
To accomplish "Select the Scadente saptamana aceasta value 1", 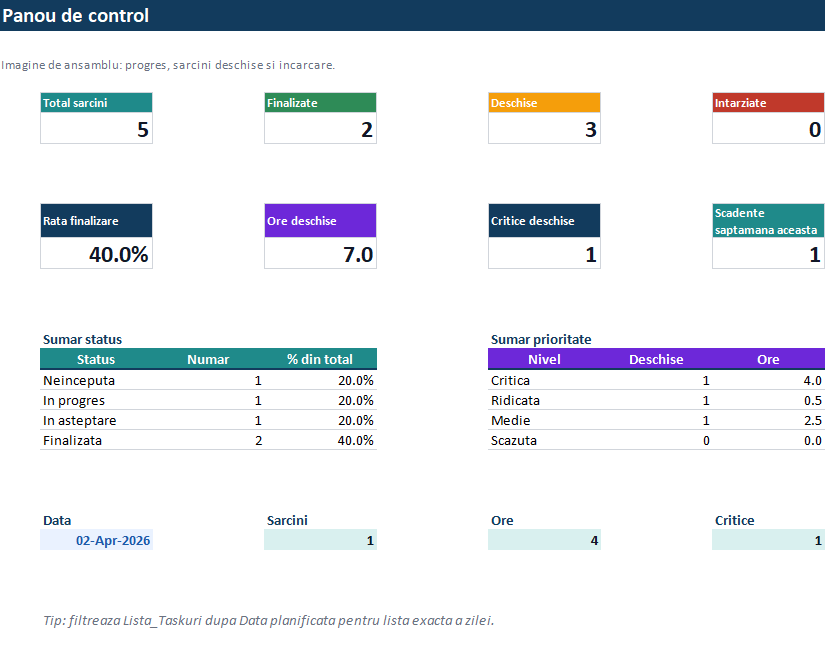I will click(768, 253).
